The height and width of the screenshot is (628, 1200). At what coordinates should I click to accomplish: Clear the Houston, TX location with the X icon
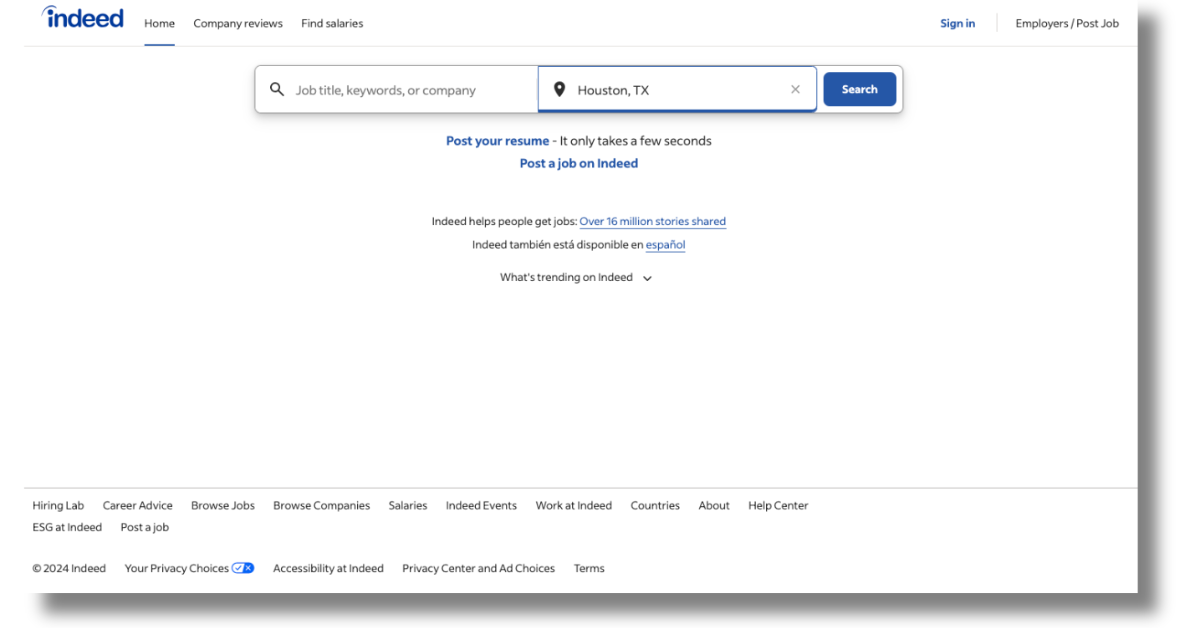click(795, 89)
